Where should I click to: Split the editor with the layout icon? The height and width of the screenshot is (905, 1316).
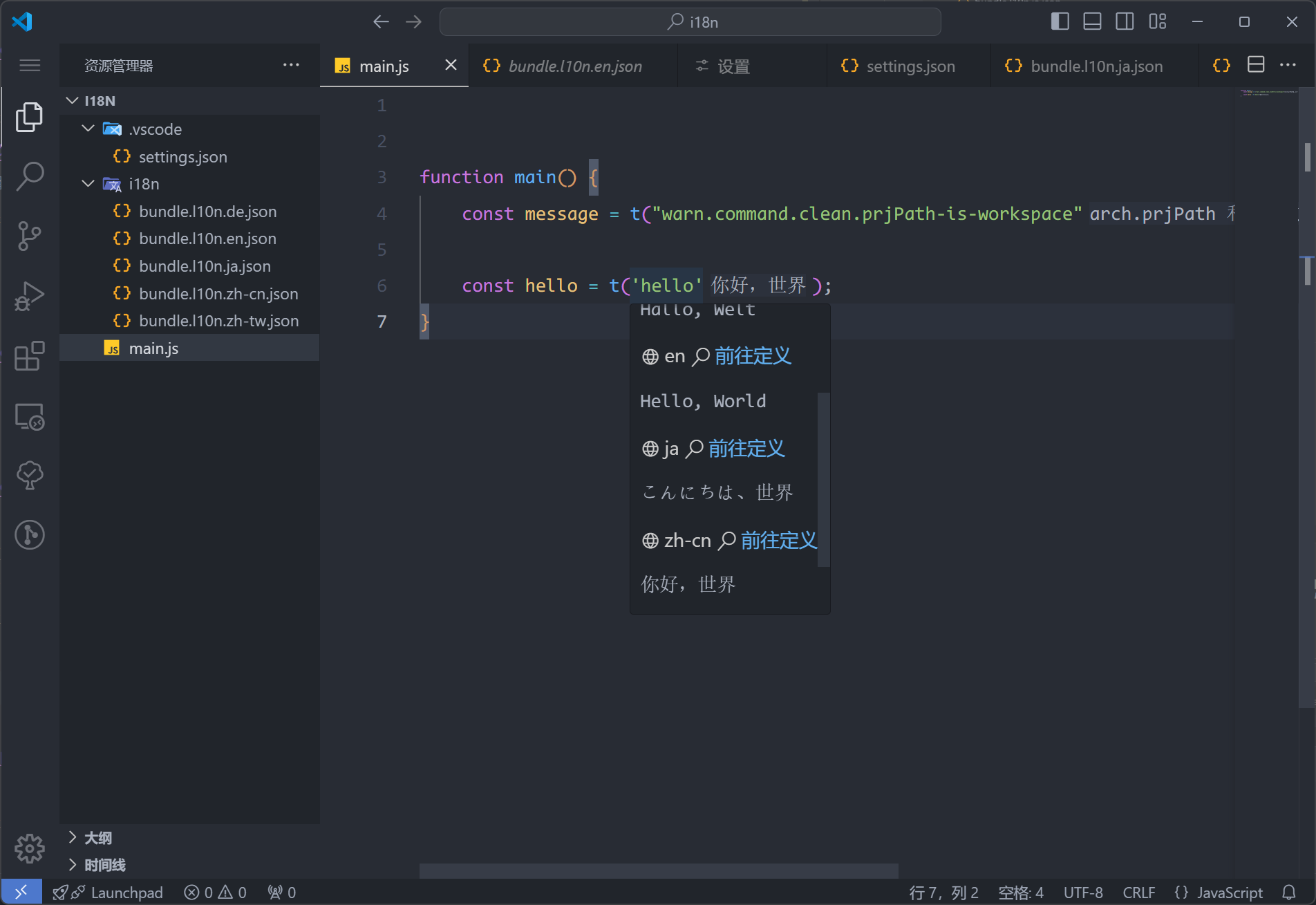(1256, 65)
